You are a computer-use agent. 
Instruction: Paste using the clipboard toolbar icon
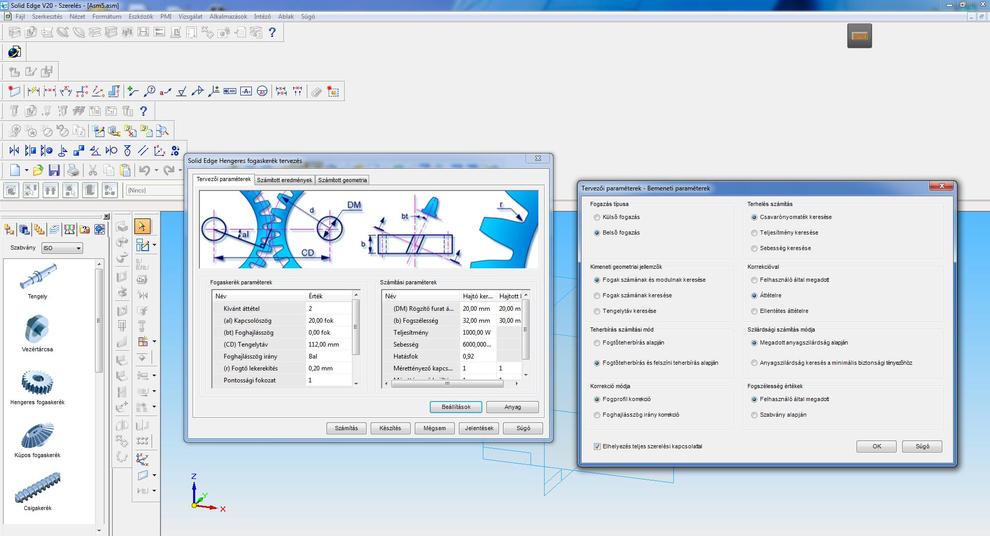pos(125,170)
